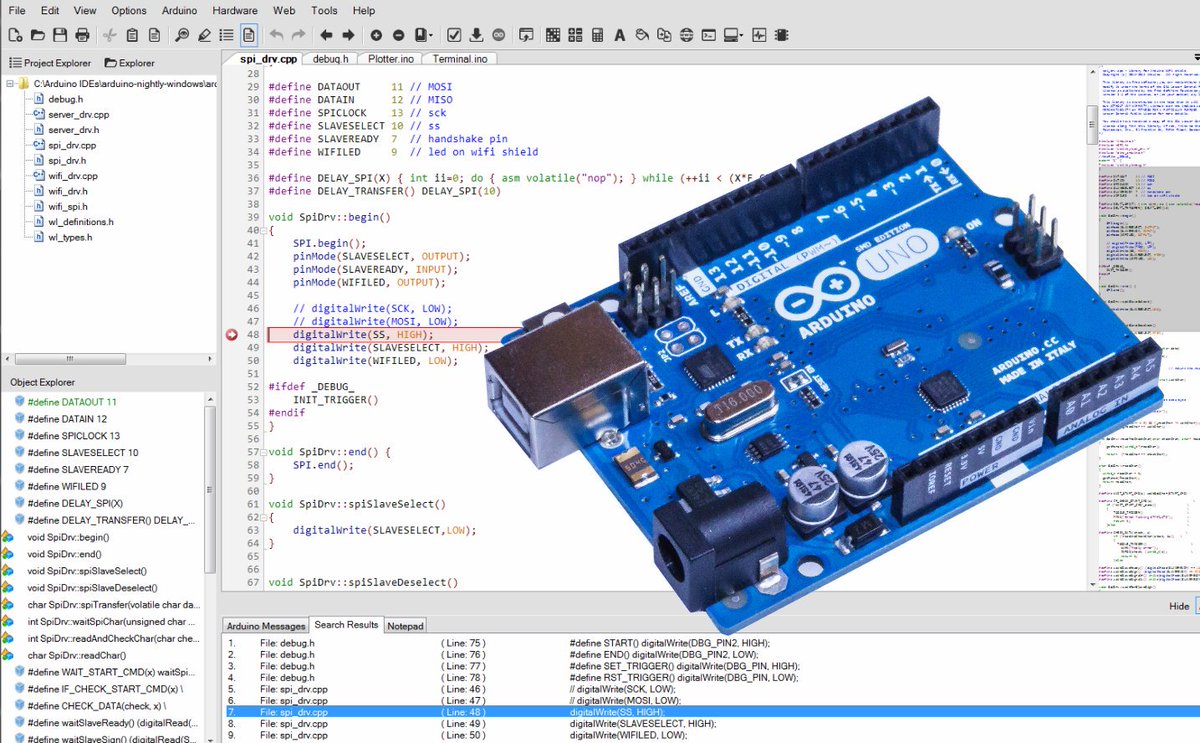Viewport: 1200px width, 743px height.
Task: Open the Tools menu
Action: point(324,10)
